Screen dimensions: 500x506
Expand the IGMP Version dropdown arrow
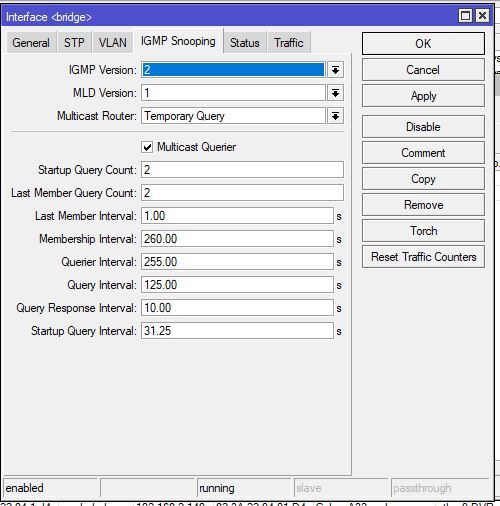click(x=335, y=70)
